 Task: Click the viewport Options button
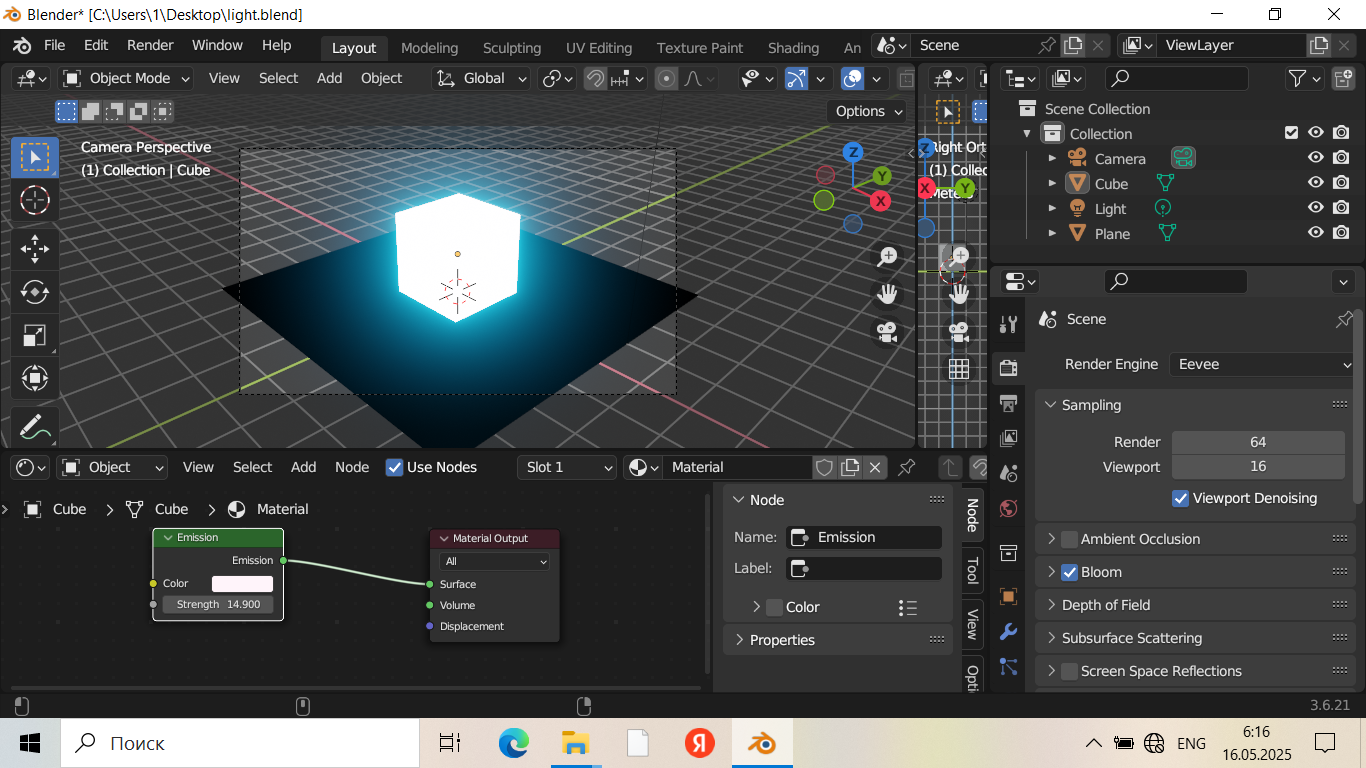(867, 111)
